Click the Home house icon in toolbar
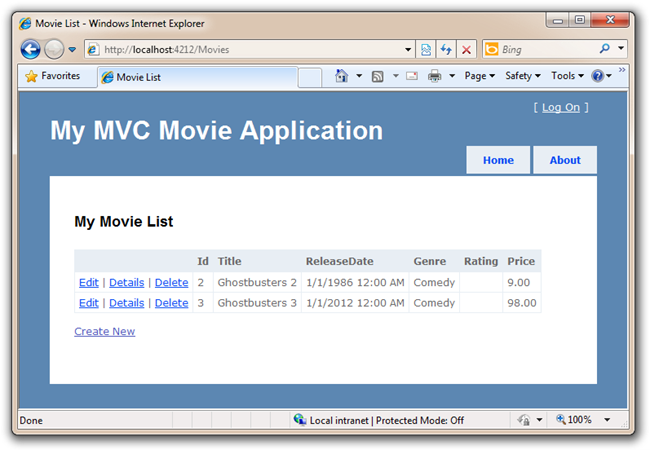650x450 pixels. (342, 76)
